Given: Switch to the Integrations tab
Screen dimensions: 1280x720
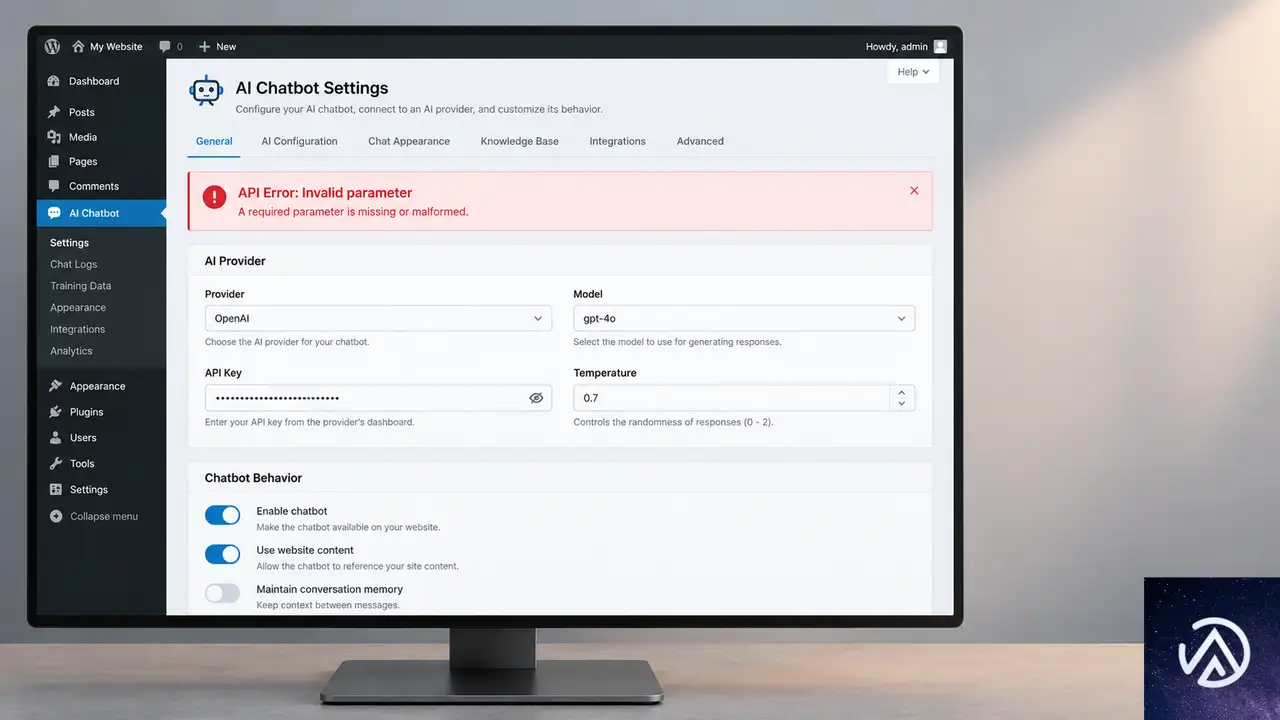Looking at the screenshot, I should point(617,141).
